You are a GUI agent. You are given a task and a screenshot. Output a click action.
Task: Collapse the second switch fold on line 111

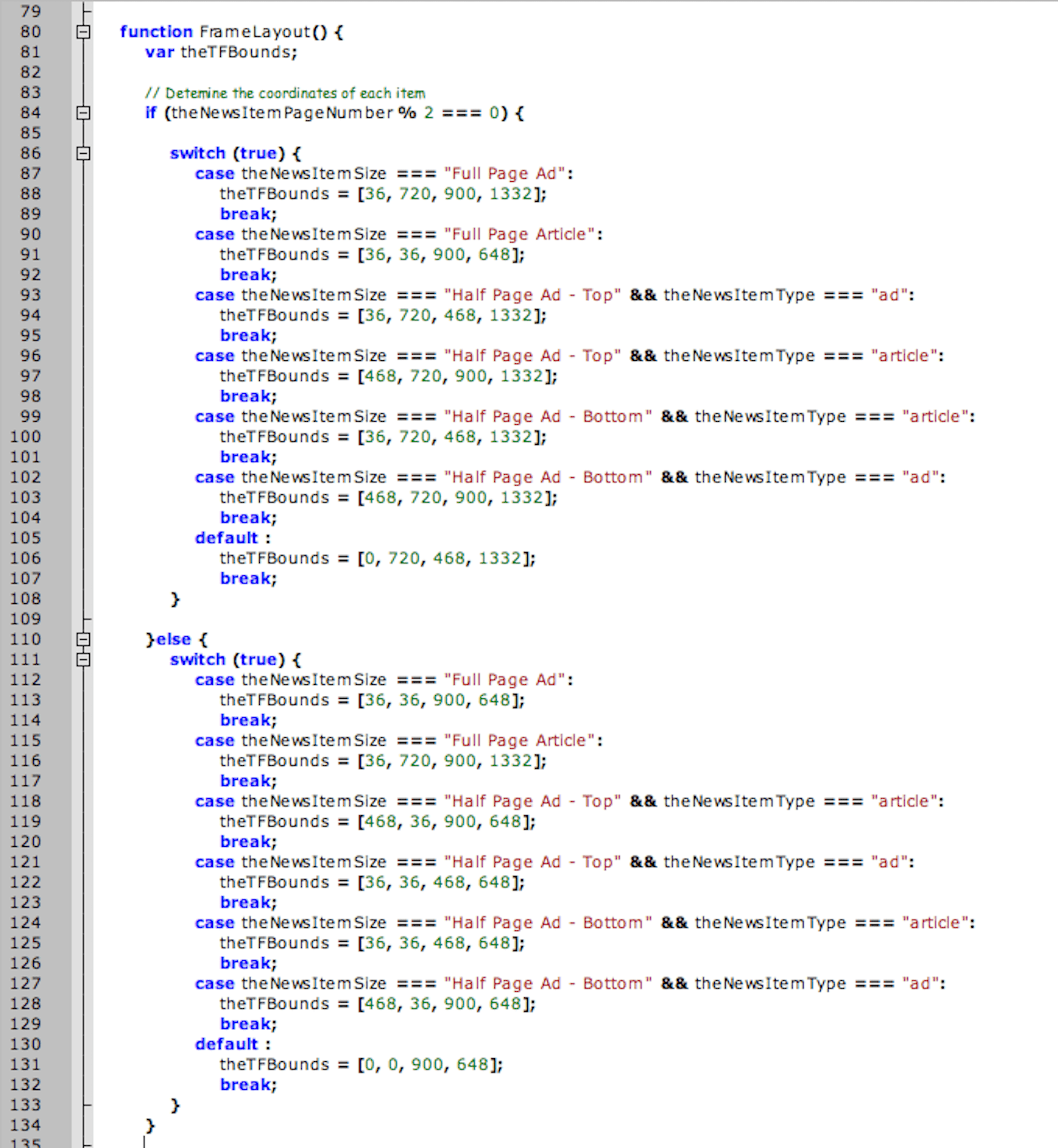(x=83, y=660)
